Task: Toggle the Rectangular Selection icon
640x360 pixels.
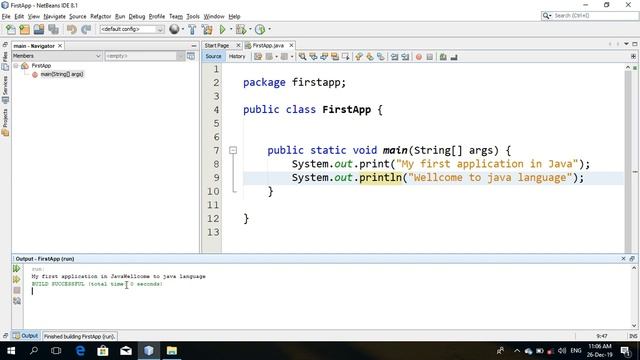Action: pyautogui.click(x=346, y=57)
